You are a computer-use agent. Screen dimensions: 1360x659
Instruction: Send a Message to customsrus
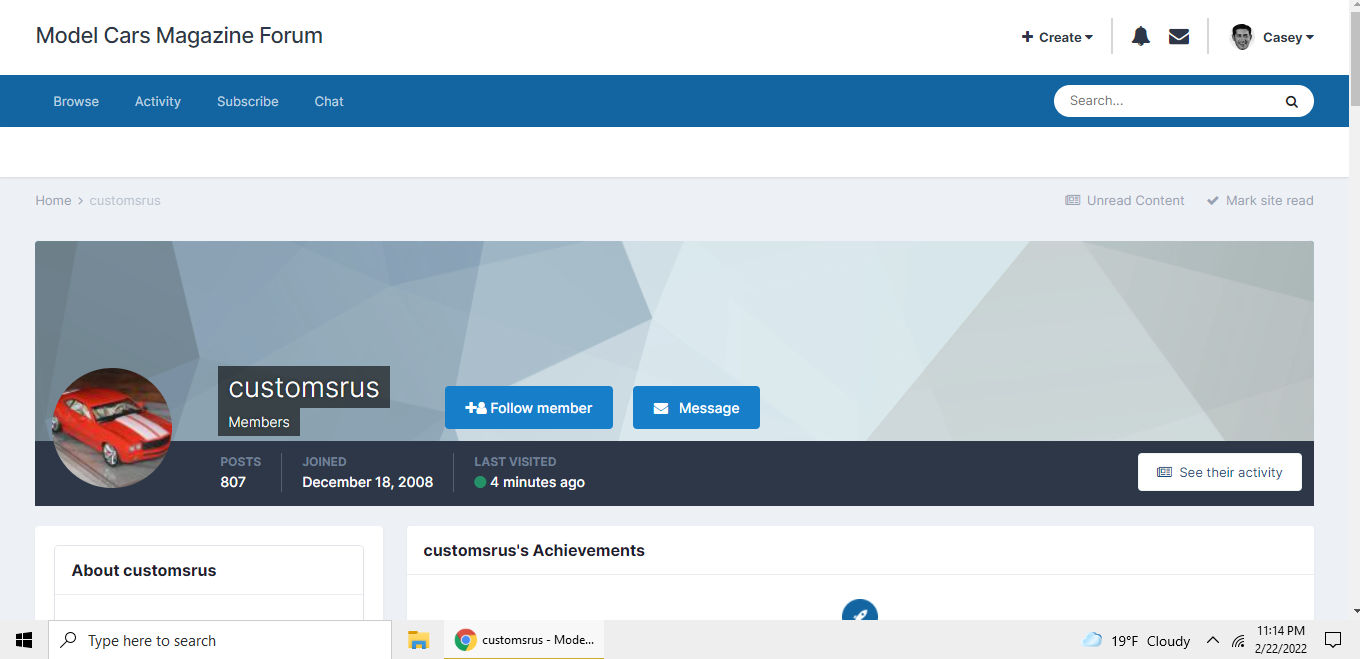tap(696, 408)
